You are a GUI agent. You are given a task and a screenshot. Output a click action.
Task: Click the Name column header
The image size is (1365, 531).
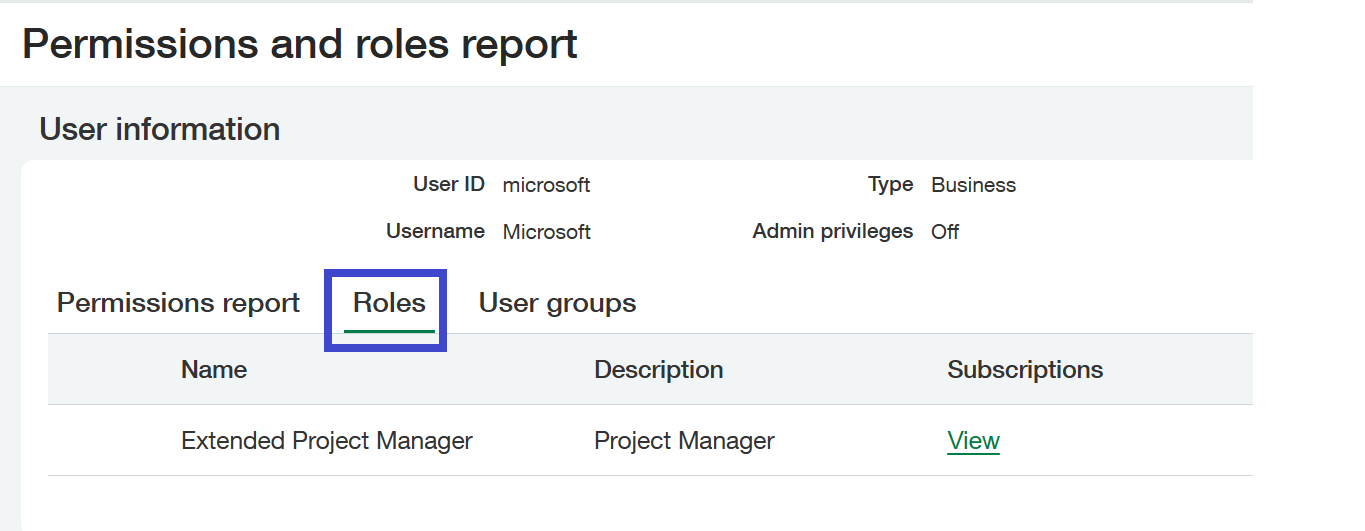tap(214, 369)
